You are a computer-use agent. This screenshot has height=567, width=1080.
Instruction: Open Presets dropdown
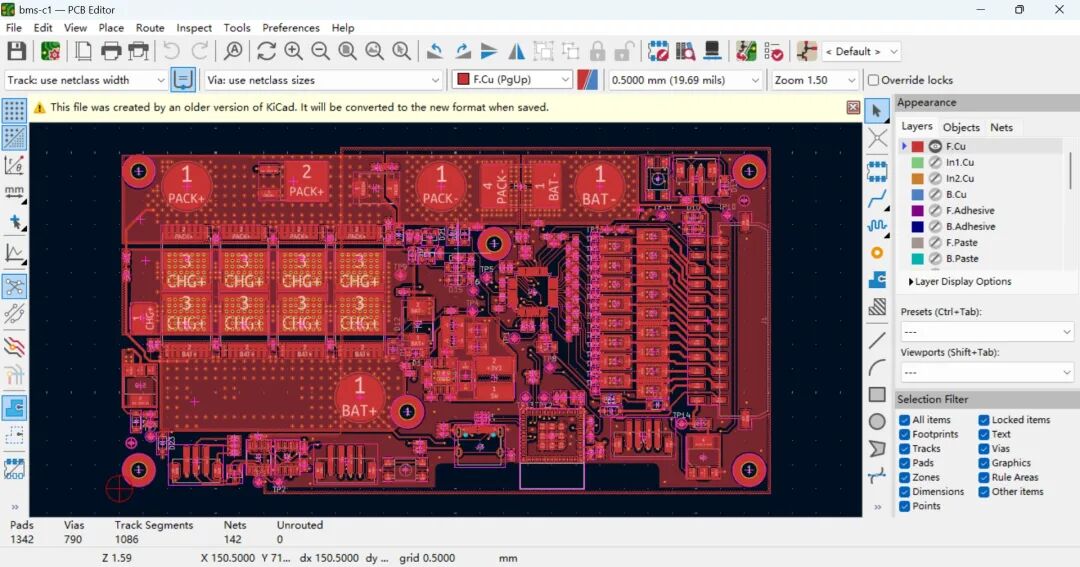[x=986, y=331]
